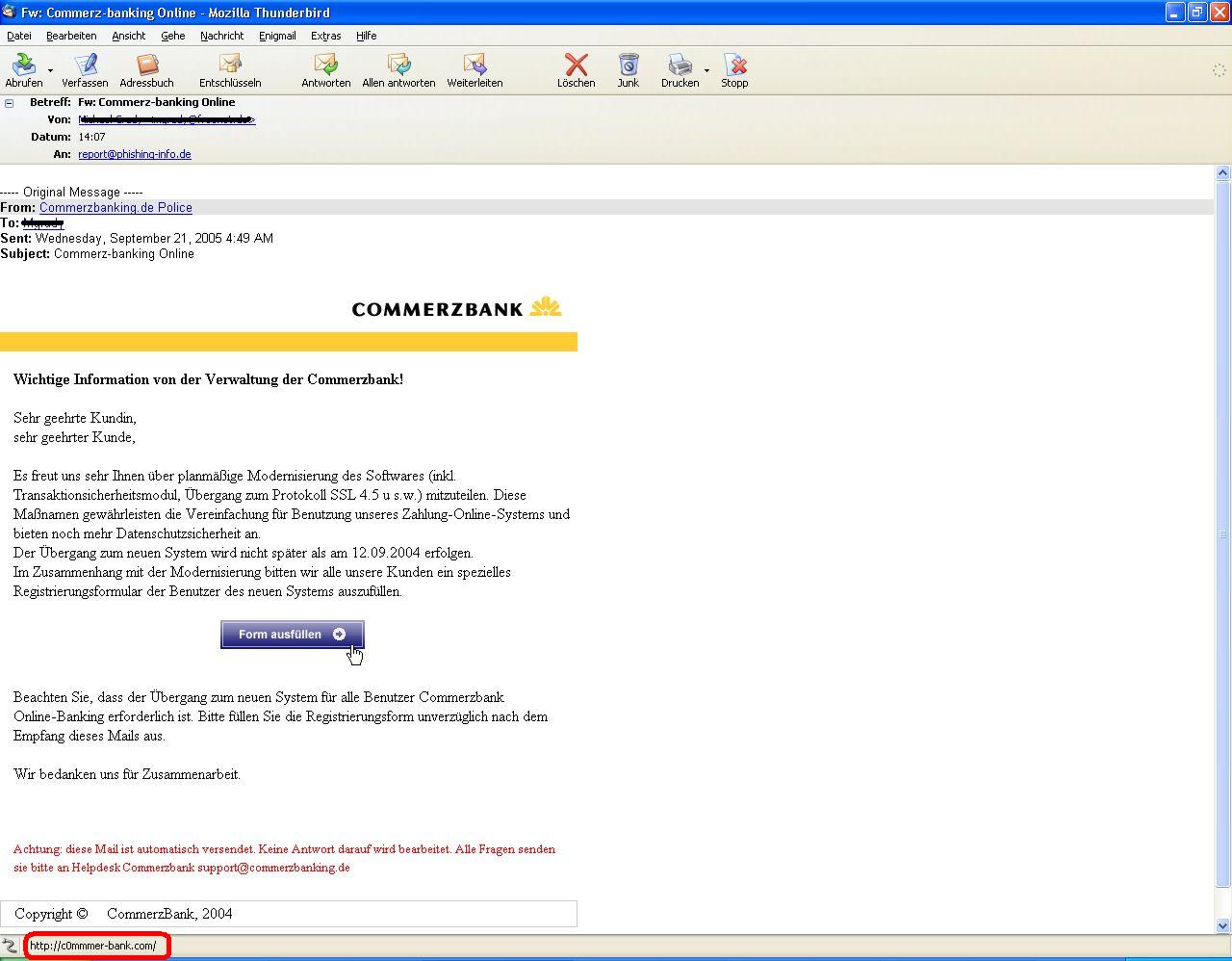Click the Antworten reply icon
The width and height of the screenshot is (1232, 961).
pos(325,65)
